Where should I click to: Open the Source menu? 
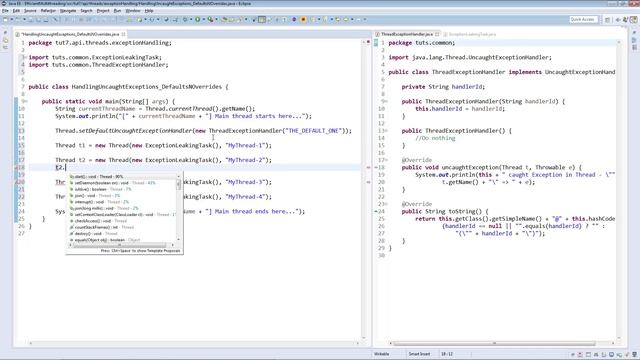30,11
